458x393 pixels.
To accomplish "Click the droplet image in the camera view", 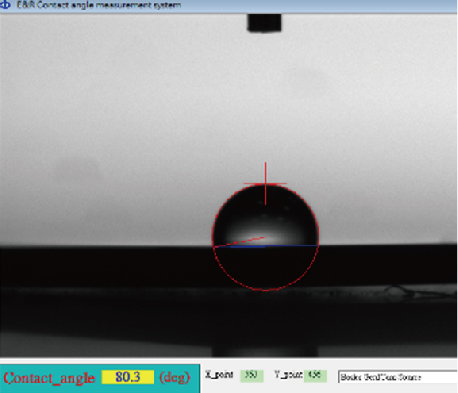I will coord(265,216).
